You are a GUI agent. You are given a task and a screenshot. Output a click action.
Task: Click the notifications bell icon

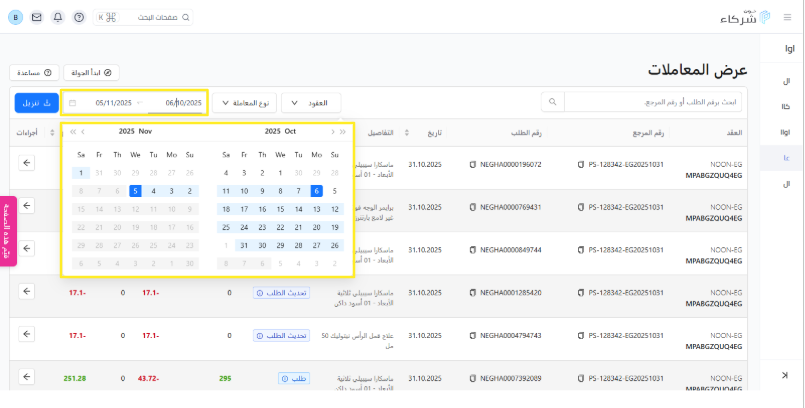pyautogui.click(x=57, y=18)
